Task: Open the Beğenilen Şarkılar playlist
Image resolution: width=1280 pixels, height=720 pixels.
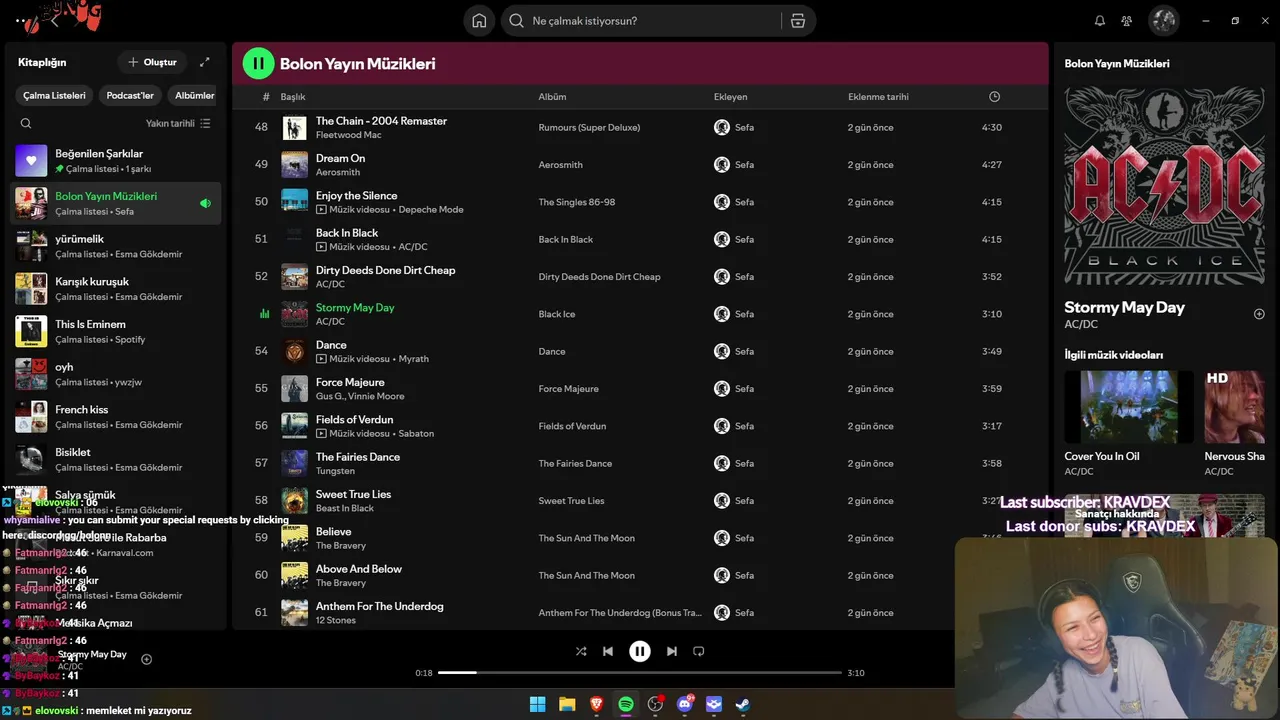Action: point(116,161)
